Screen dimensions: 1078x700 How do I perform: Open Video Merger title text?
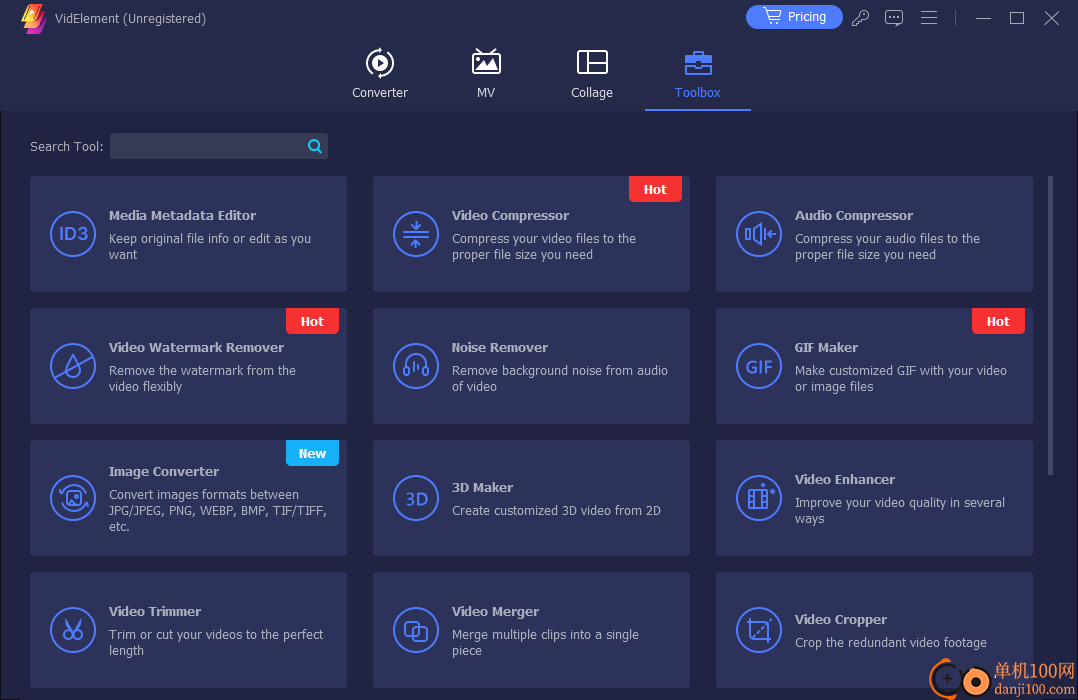(x=495, y=611)
